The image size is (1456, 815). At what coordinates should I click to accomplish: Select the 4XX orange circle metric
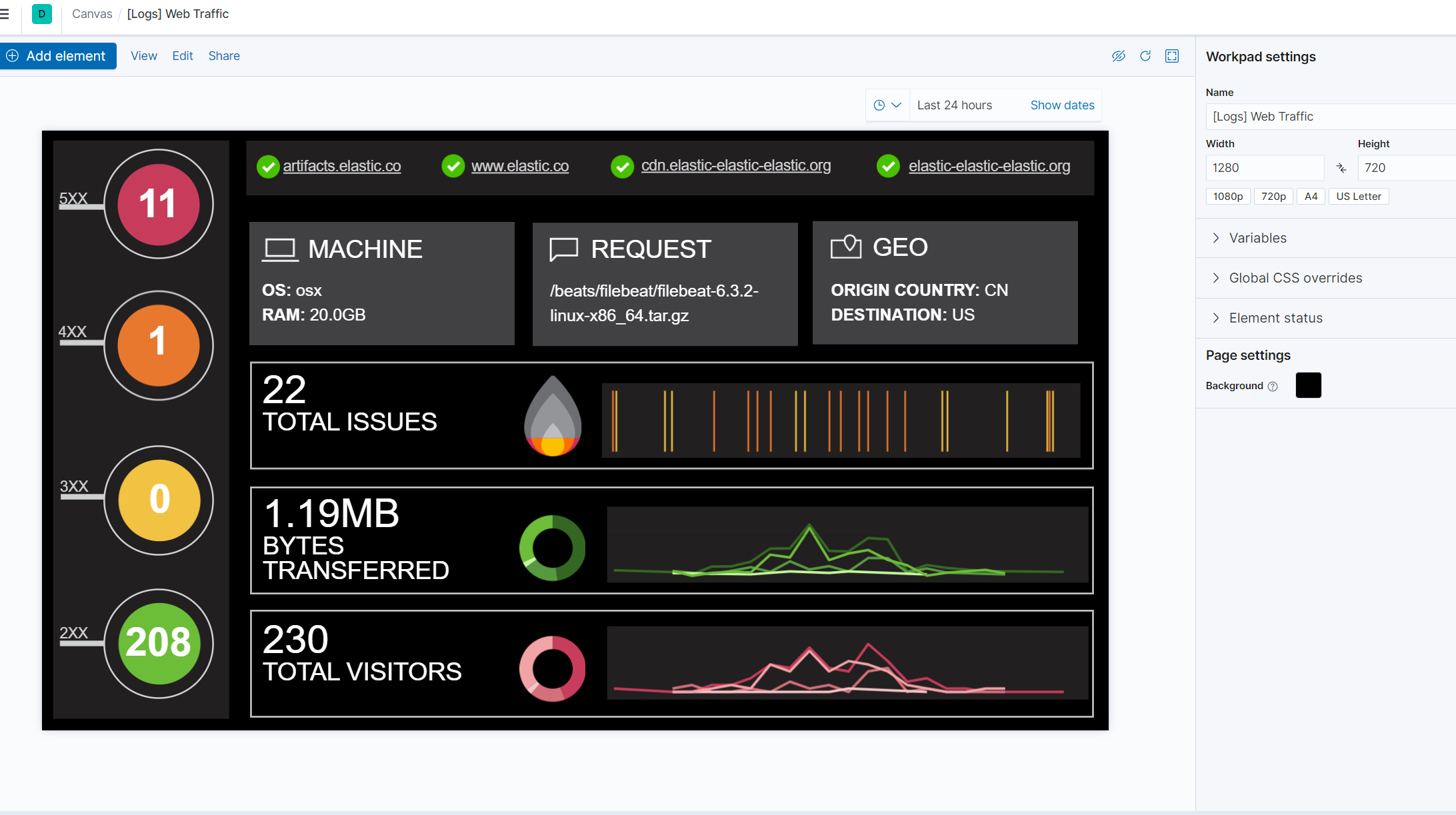159,345
